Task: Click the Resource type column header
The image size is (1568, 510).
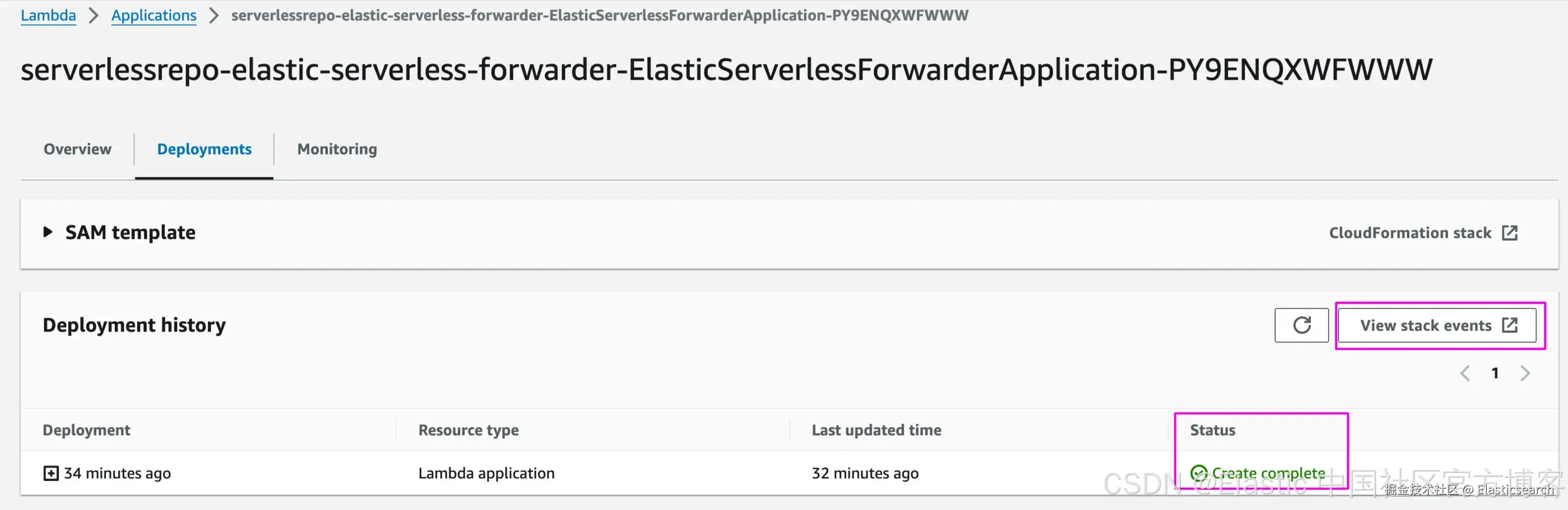Action: (x=468, y=430)
